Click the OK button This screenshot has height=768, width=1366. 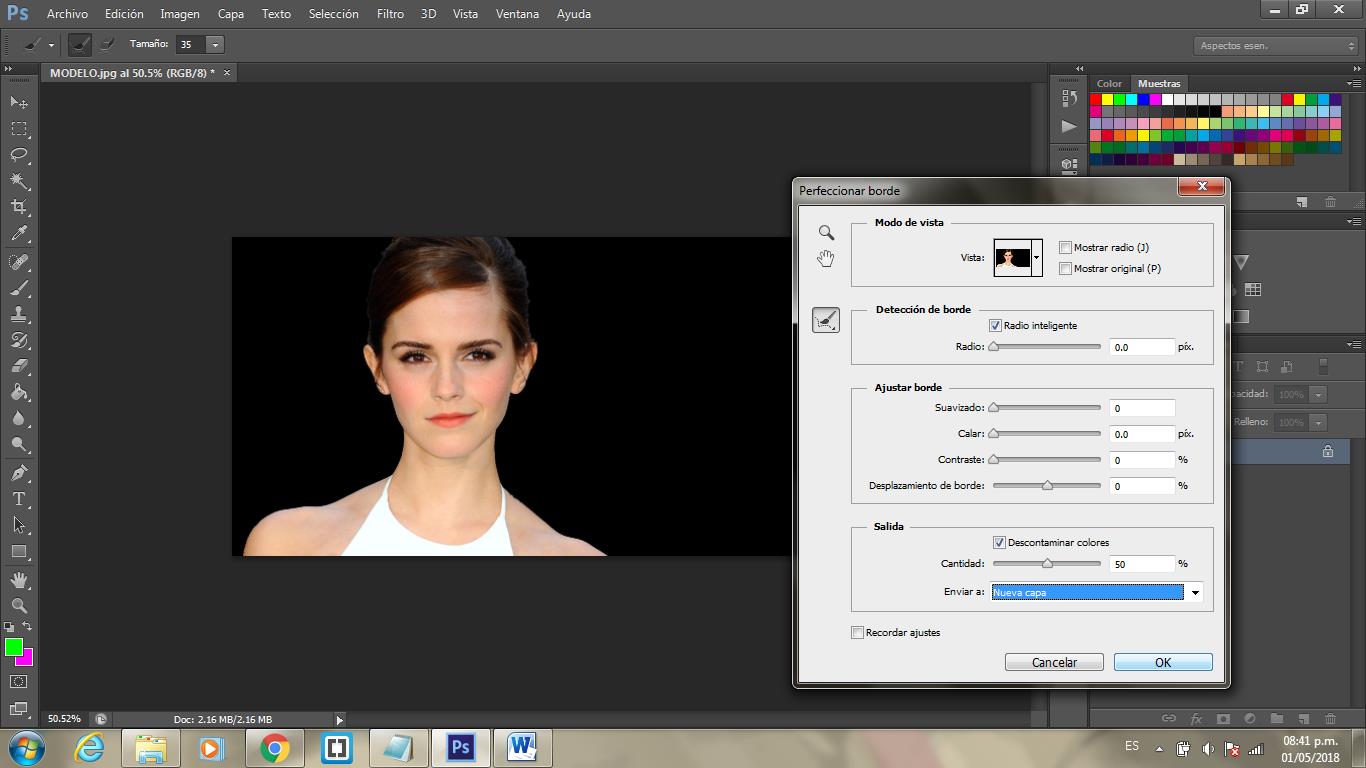(1163, 662)
